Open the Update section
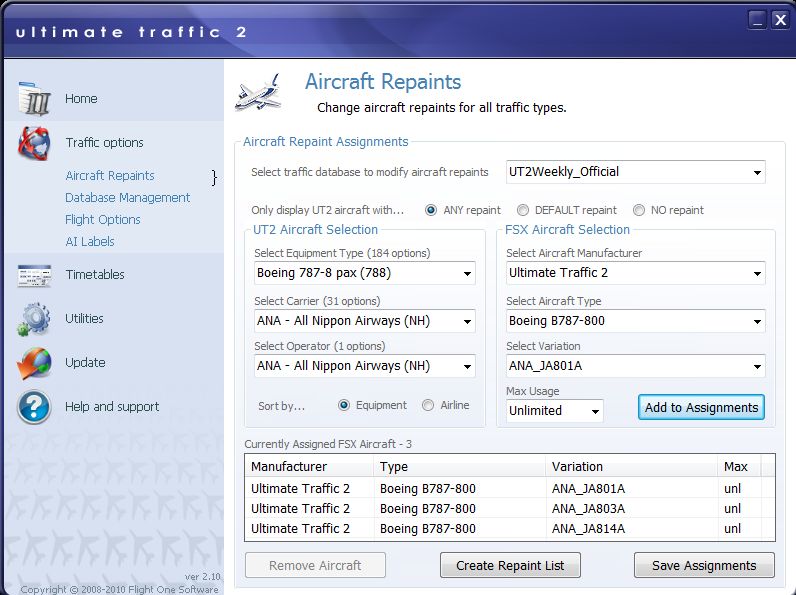 pos(85,362)
